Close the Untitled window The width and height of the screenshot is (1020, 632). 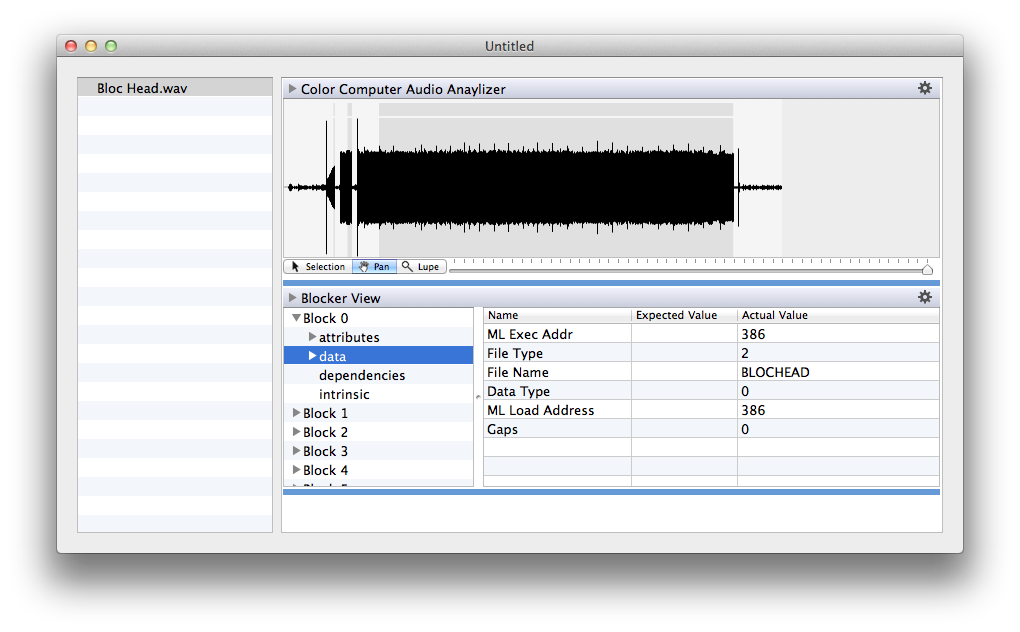[x=71, y=46]
